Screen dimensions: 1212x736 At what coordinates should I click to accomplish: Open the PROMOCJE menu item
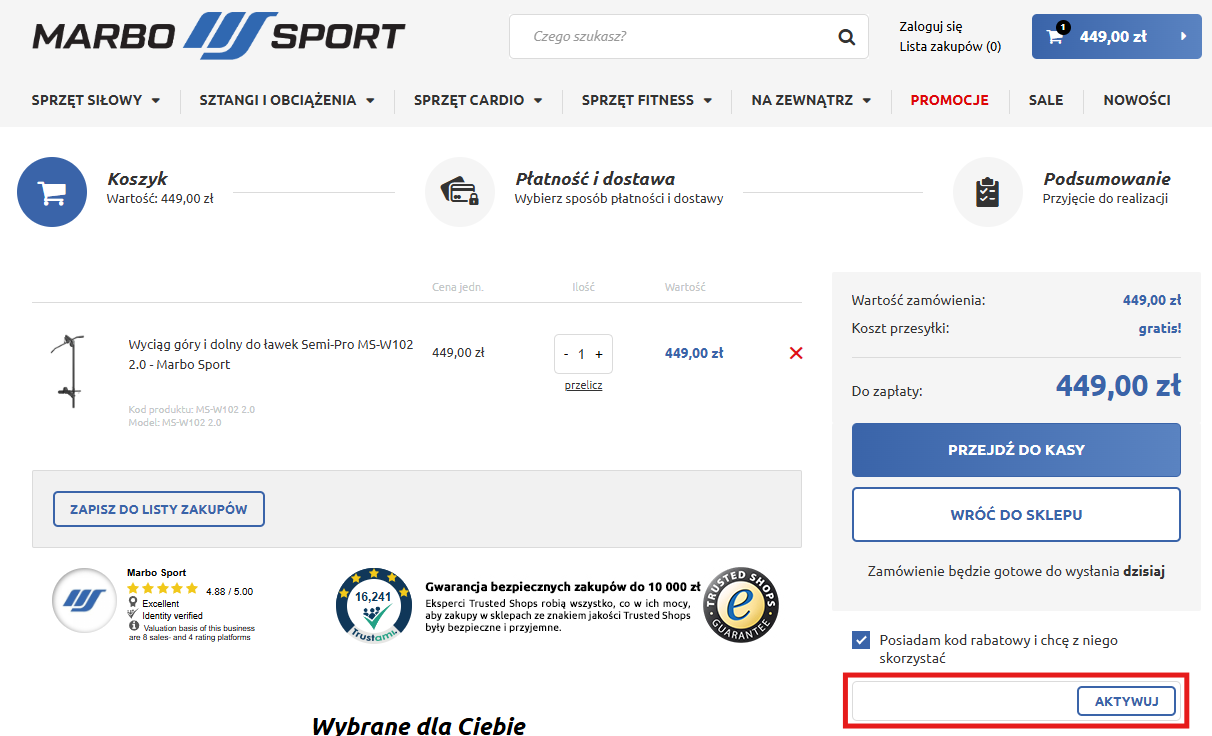pyautogui.click(x=949, y=100)
